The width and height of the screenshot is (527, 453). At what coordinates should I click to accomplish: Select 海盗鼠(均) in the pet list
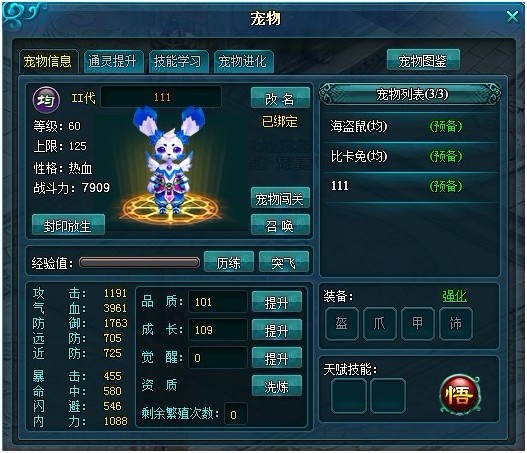pos(410,127)
